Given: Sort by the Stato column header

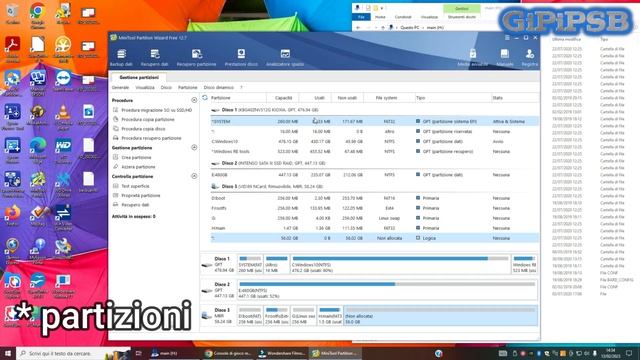Looking at the screenshot, I should pyautogui.click(x=515, y=98).
